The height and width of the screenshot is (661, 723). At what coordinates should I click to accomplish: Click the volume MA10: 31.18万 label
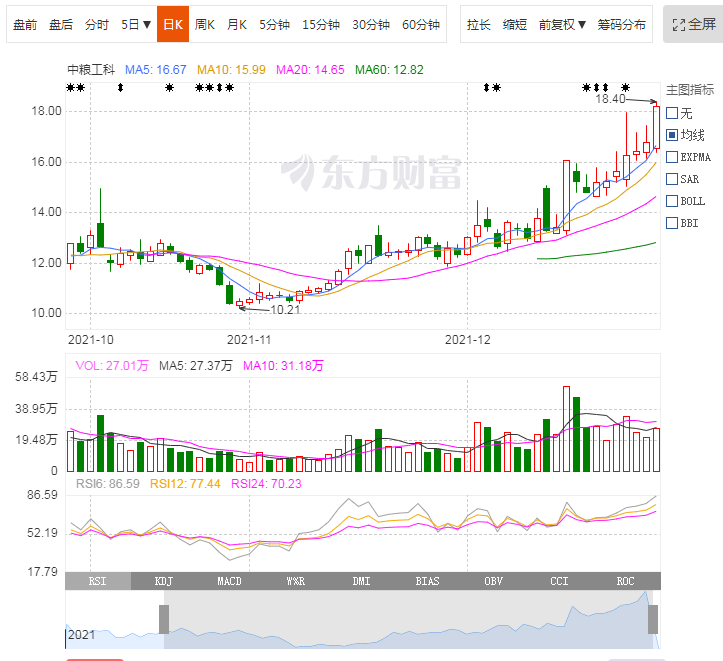click(x=283, y=366)
